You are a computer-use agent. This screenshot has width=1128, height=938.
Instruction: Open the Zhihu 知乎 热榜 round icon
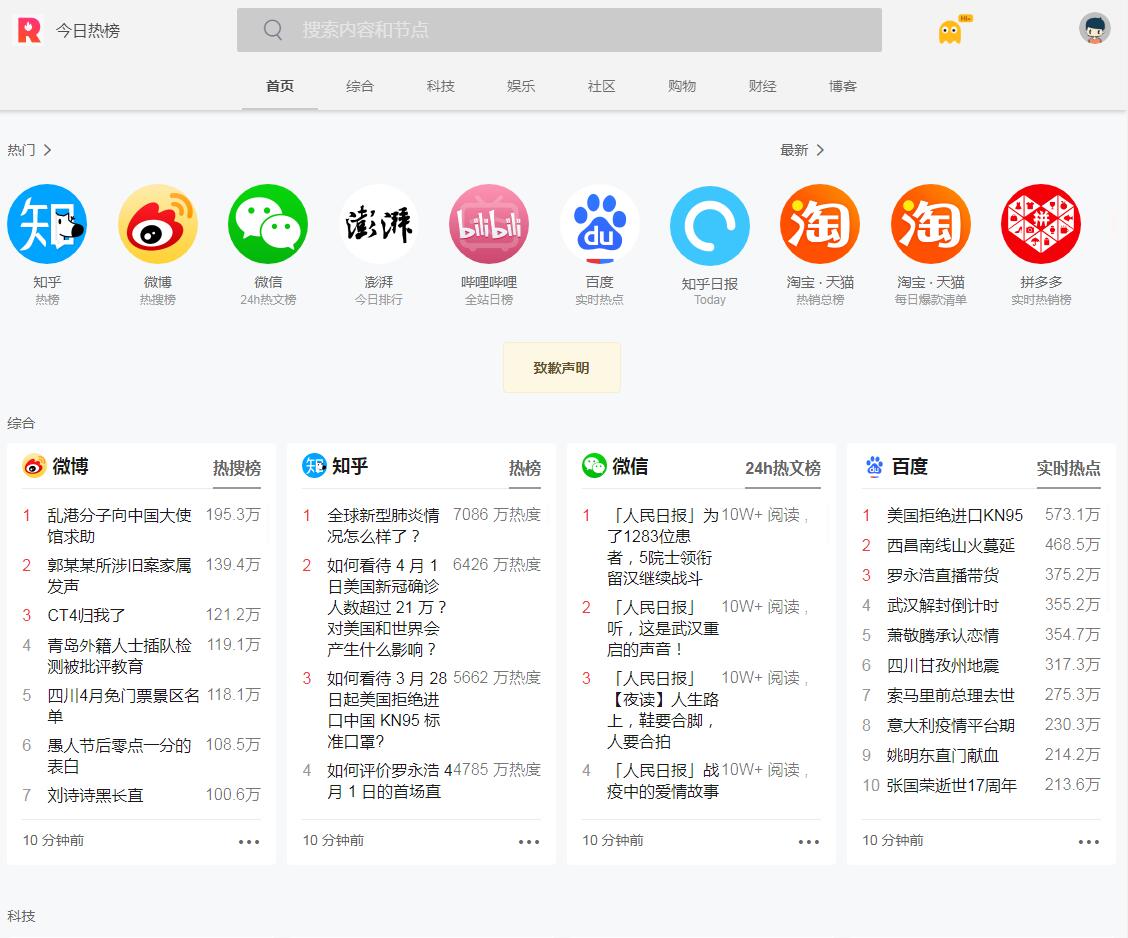[x=47, y=224]
